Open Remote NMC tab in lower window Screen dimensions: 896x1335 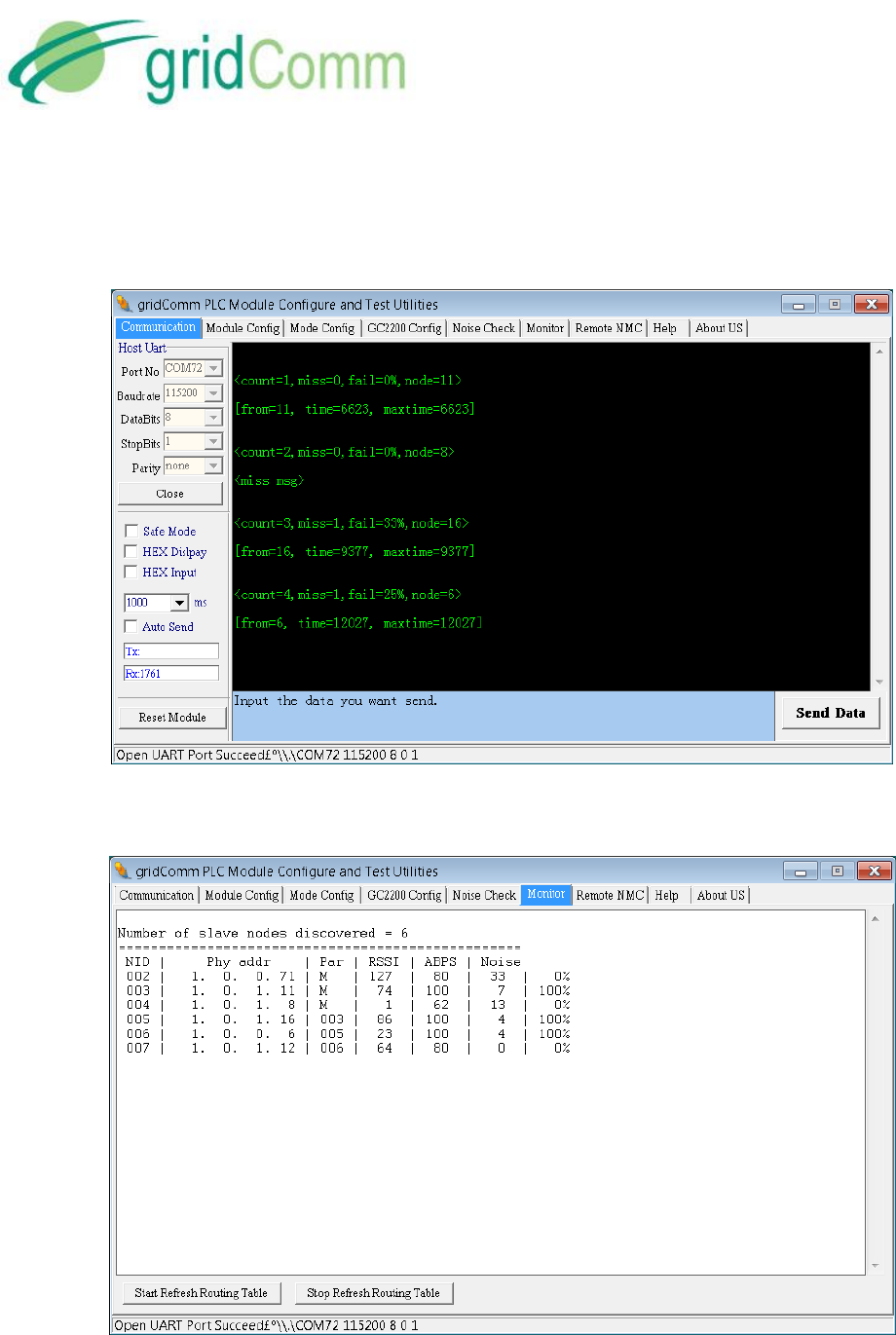click(x=610, y=895)
